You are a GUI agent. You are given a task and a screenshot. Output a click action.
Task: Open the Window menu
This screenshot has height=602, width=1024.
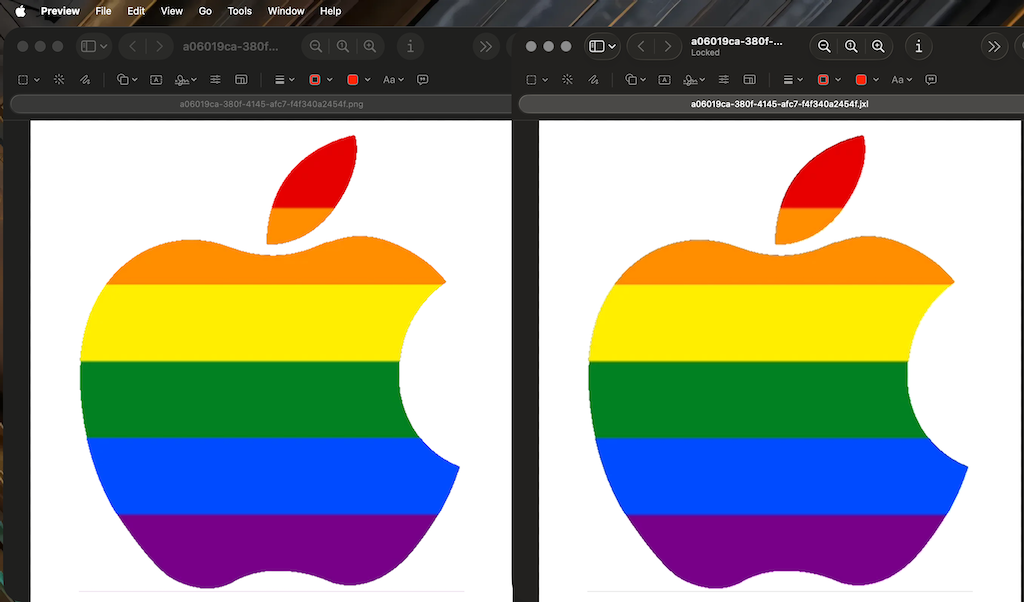286,11
